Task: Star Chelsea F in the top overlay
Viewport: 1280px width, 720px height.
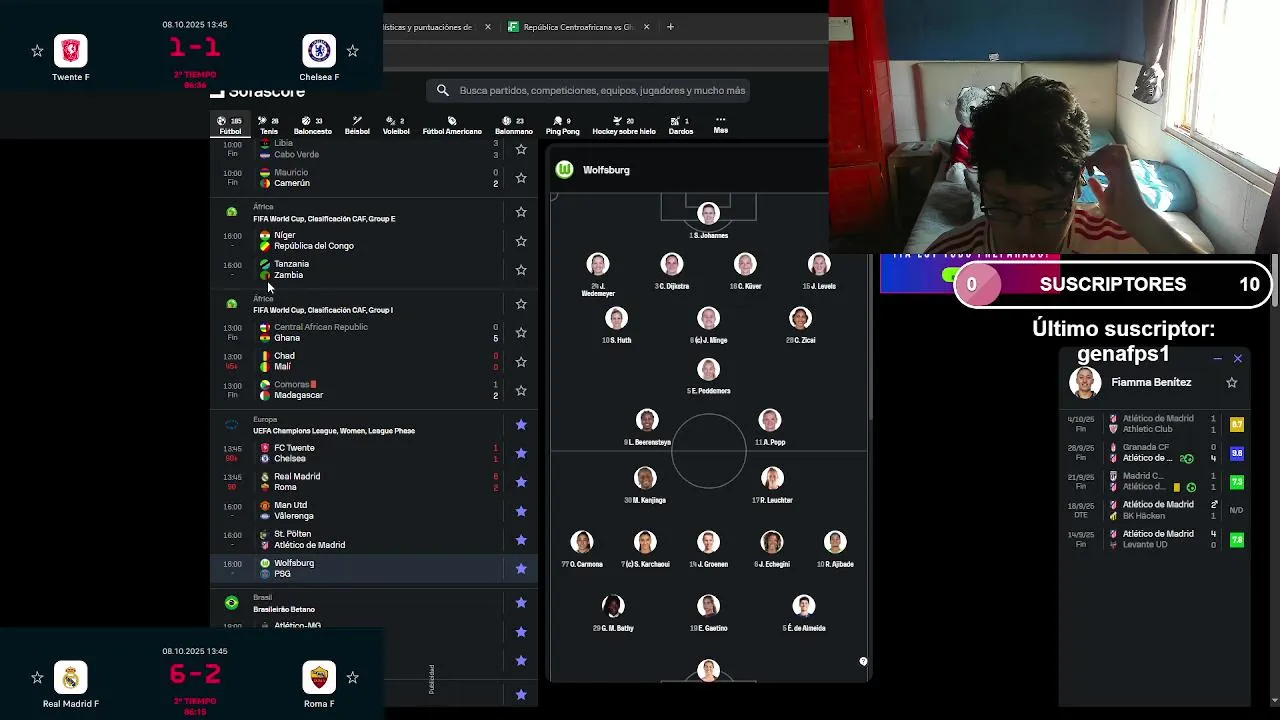Action: tap(352, 51)
